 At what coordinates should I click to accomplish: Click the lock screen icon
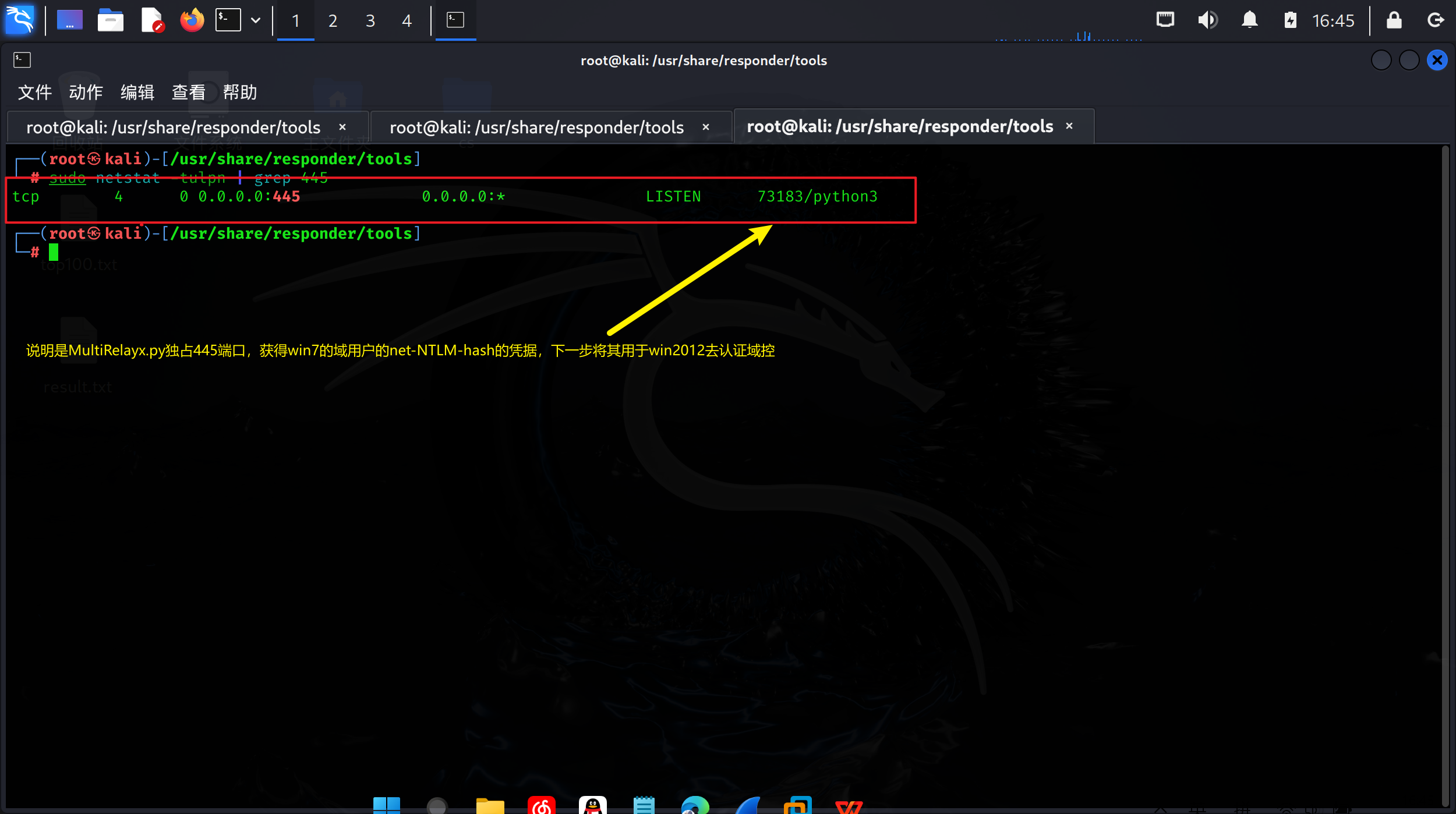(x=1394, y=20)
